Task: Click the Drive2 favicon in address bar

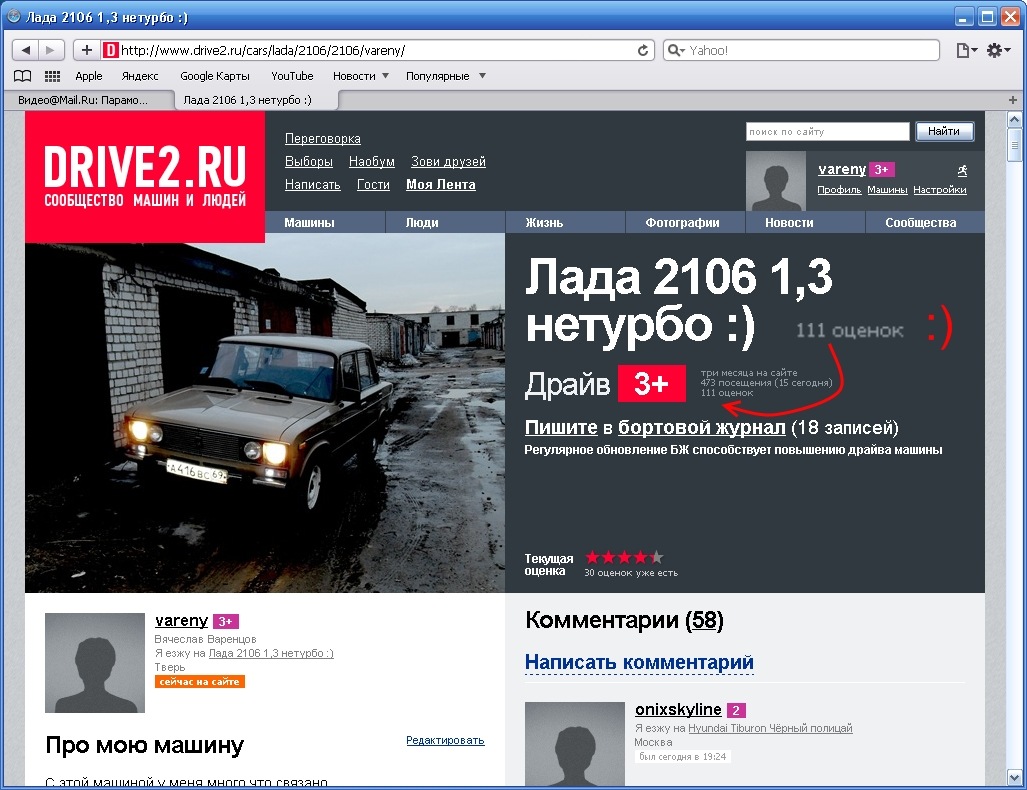Action: [110, 49]
